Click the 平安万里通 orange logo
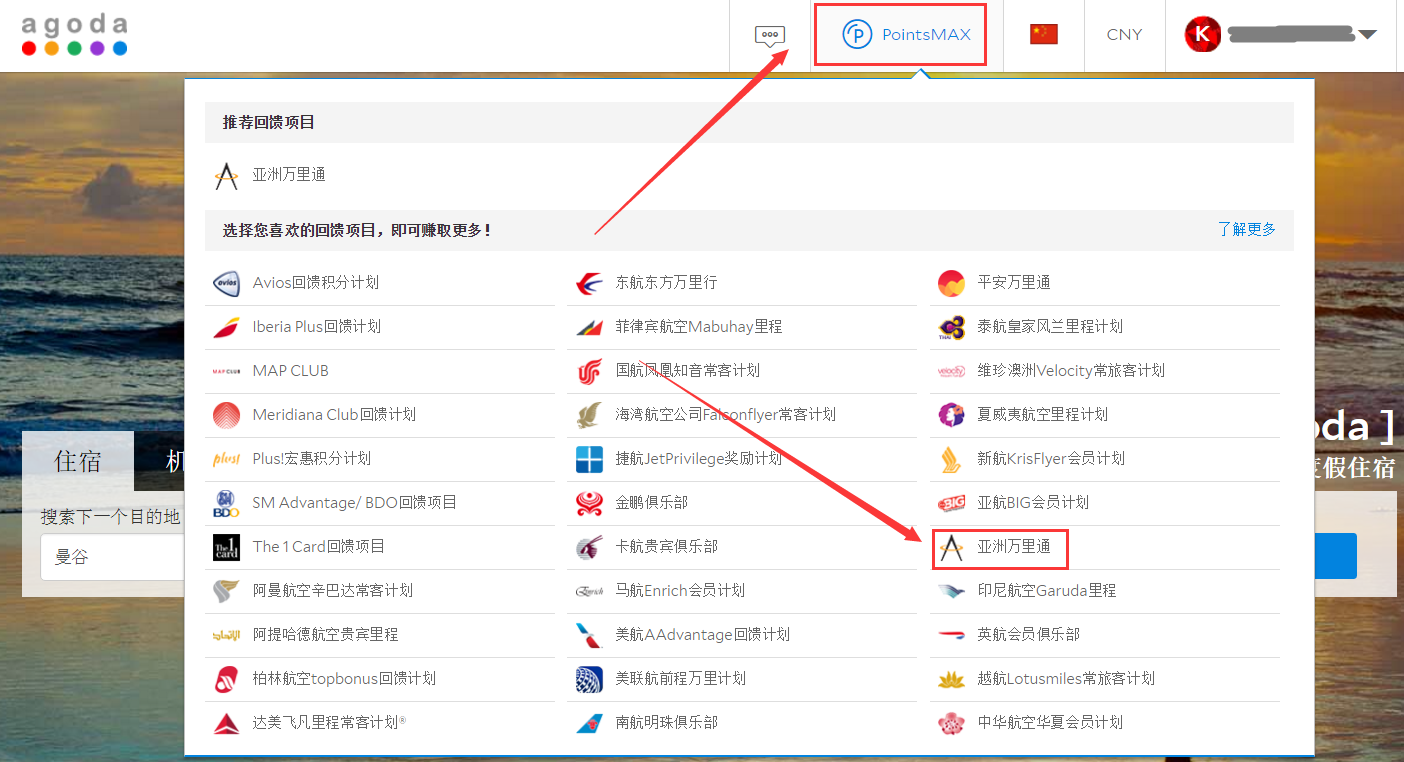 pyautogui.click(x=952, y=283)
